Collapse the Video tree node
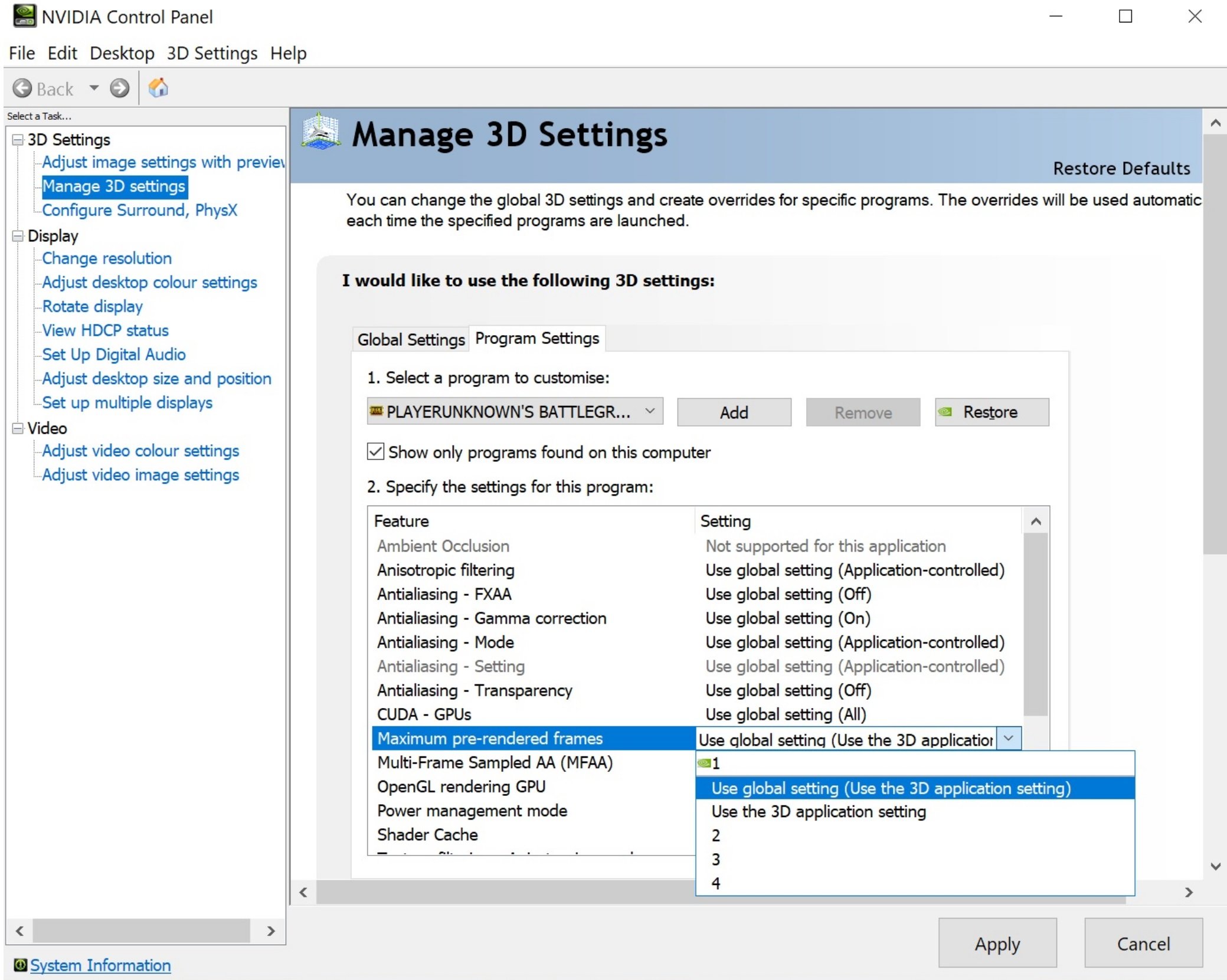This screenshot has width=1227, height=980. [18, 428]
